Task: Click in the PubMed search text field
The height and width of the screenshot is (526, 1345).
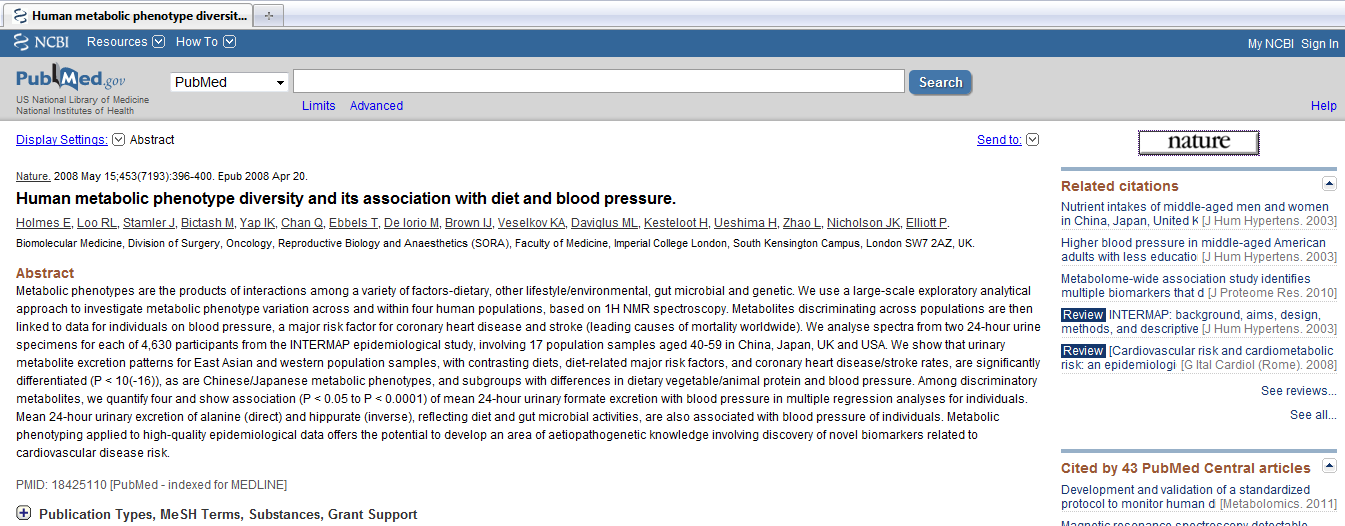Action: tap(599, 82)
